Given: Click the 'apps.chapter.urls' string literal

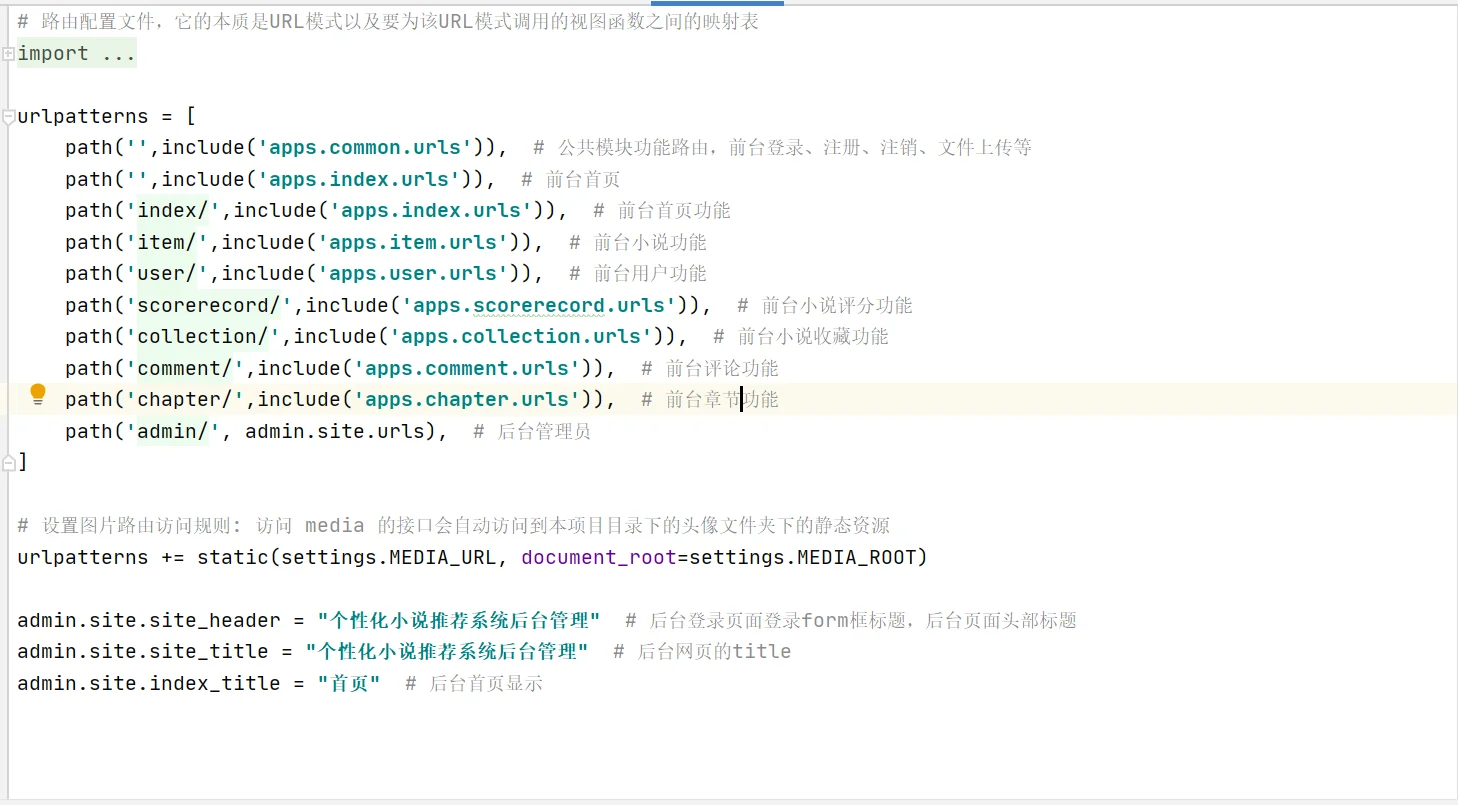Looking at the screenshot, I should point(465,399).
